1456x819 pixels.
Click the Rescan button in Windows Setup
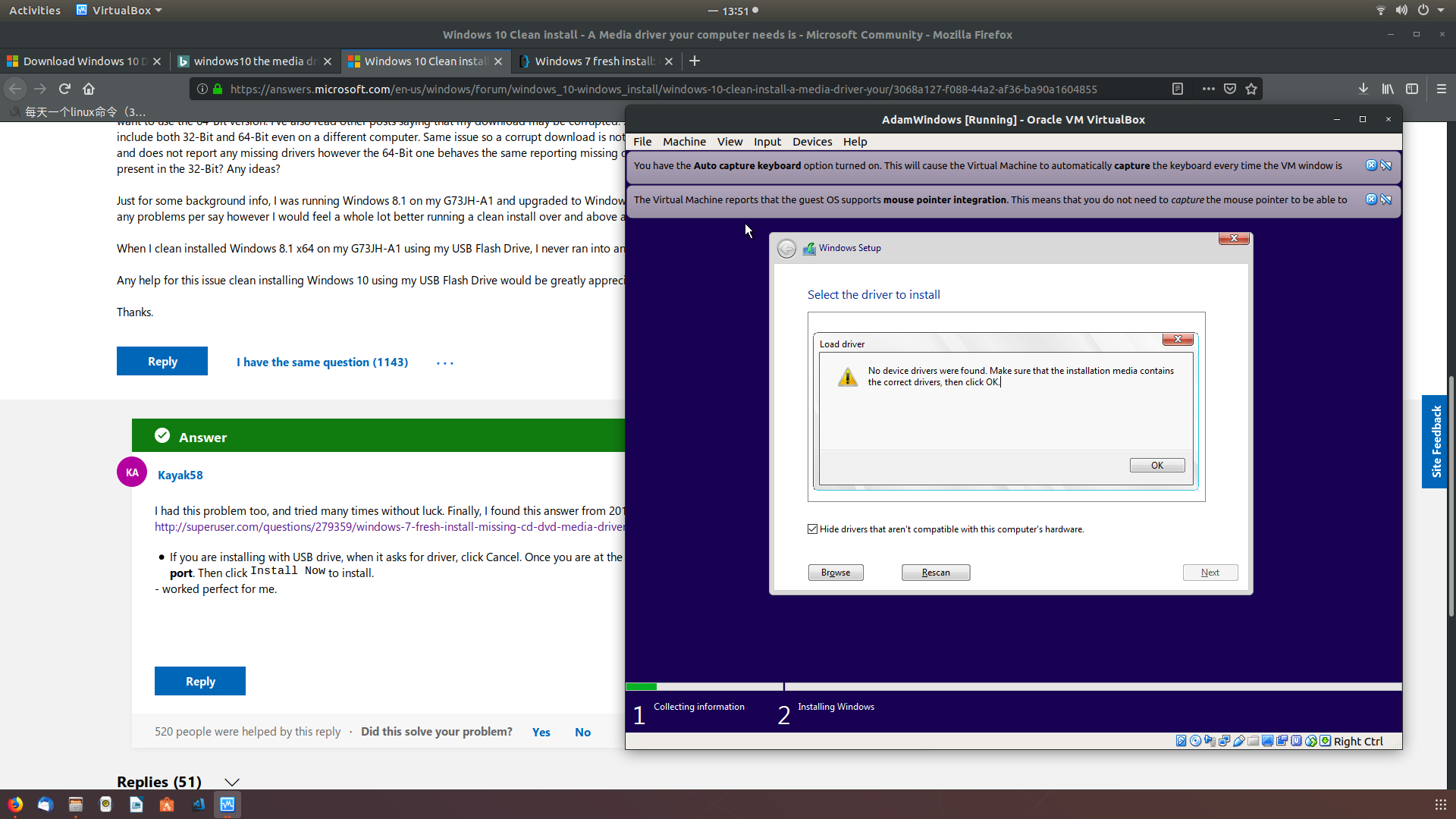[936, 571]
